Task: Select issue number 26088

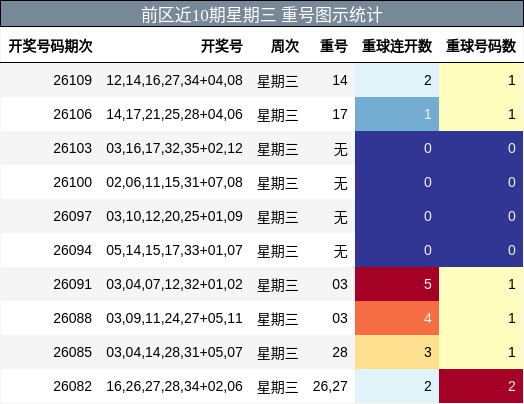Action: click(73, 318)
